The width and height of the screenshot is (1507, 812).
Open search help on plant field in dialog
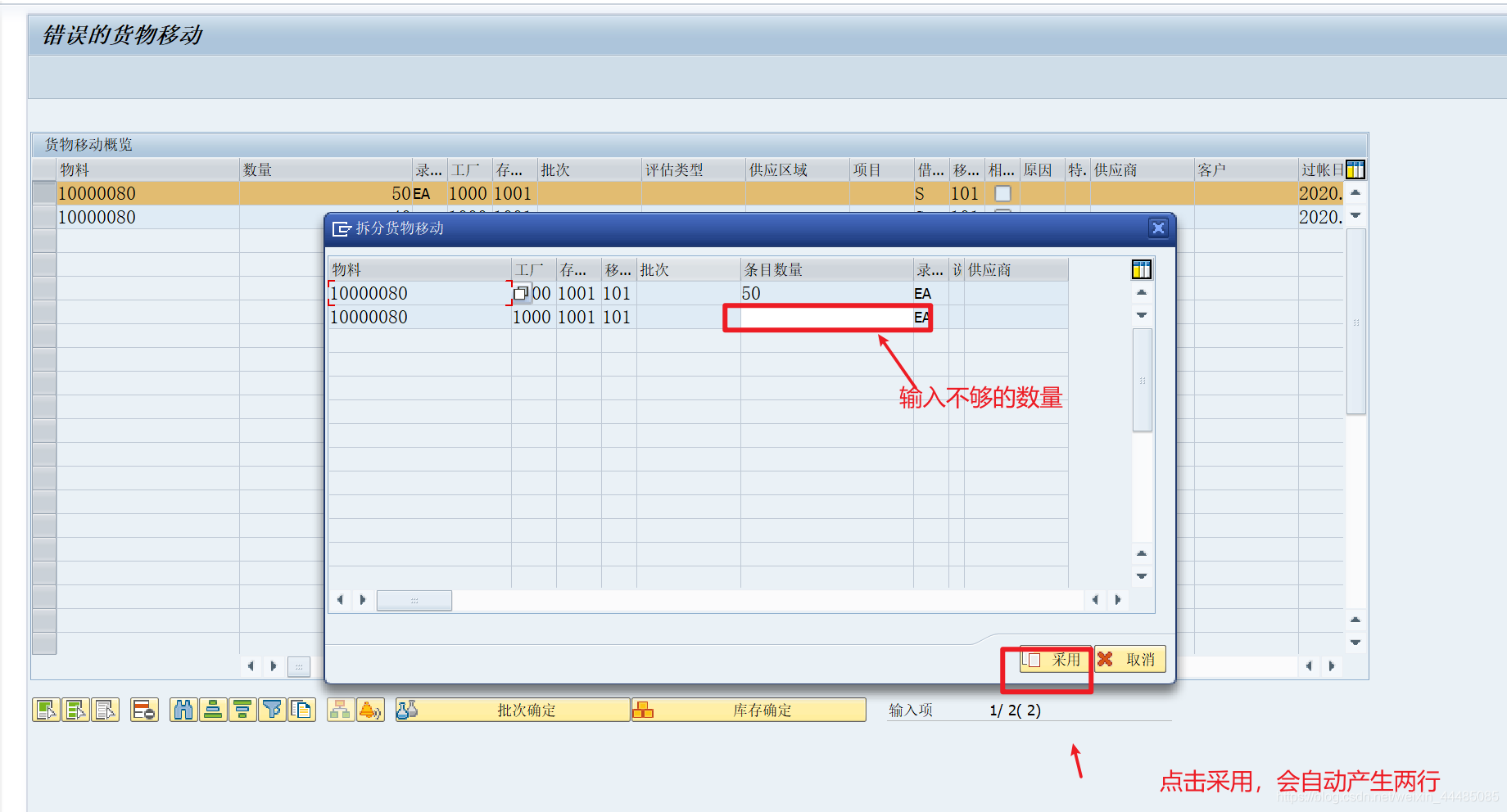(521, 294)
